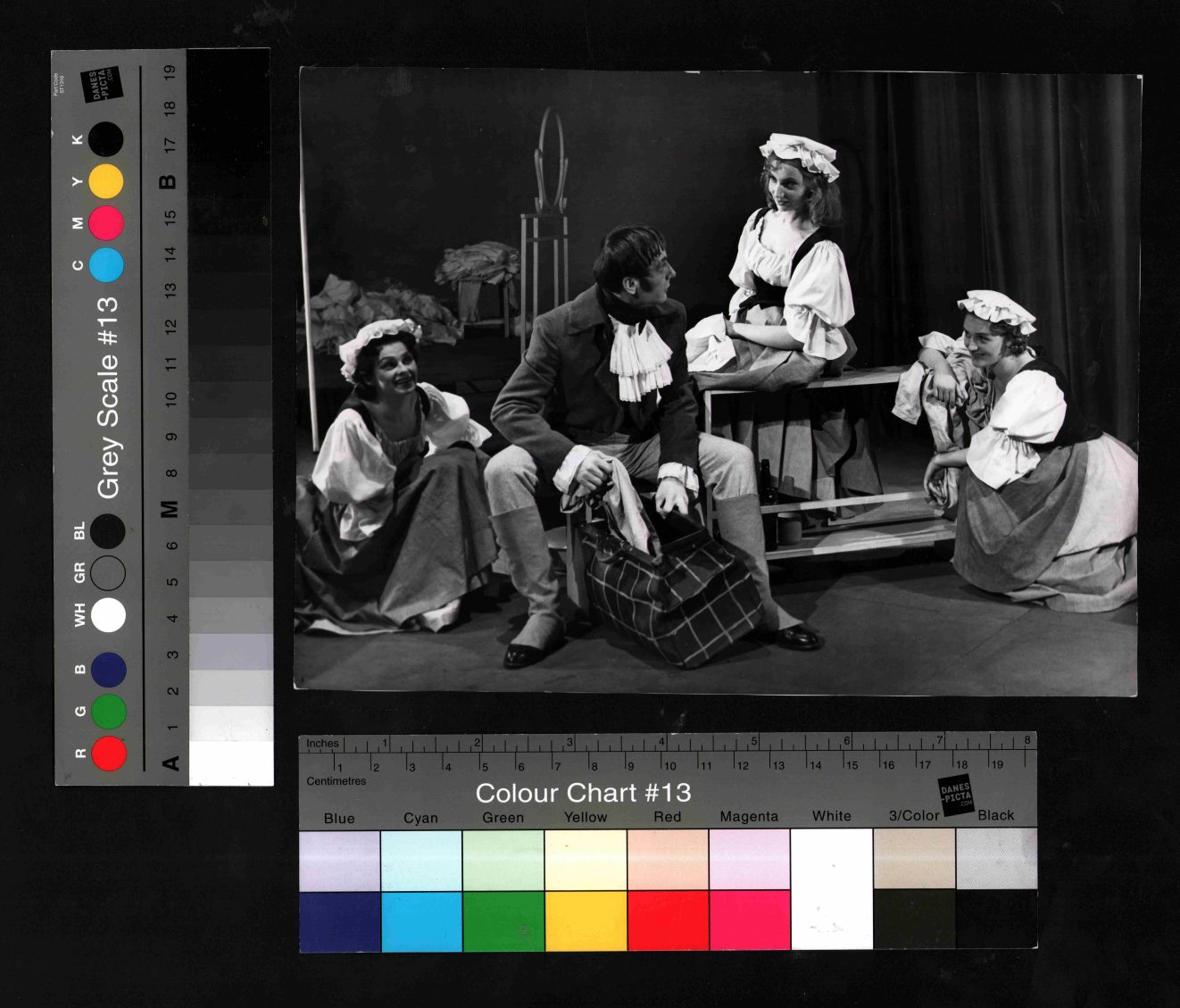1180x1008 pixels.
Task: Select the yellow circle labeled Y
Action: click(106, 181)
